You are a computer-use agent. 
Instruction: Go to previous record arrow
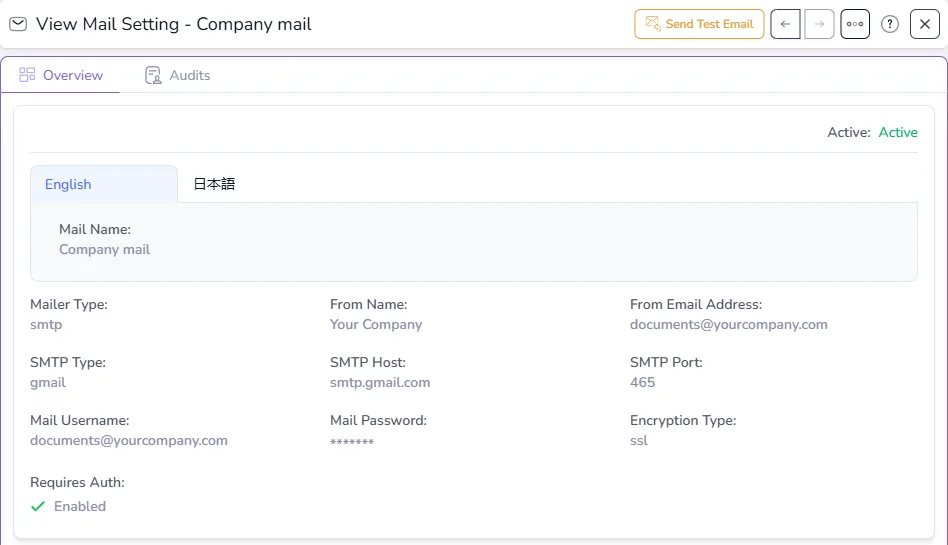(785, 24)
